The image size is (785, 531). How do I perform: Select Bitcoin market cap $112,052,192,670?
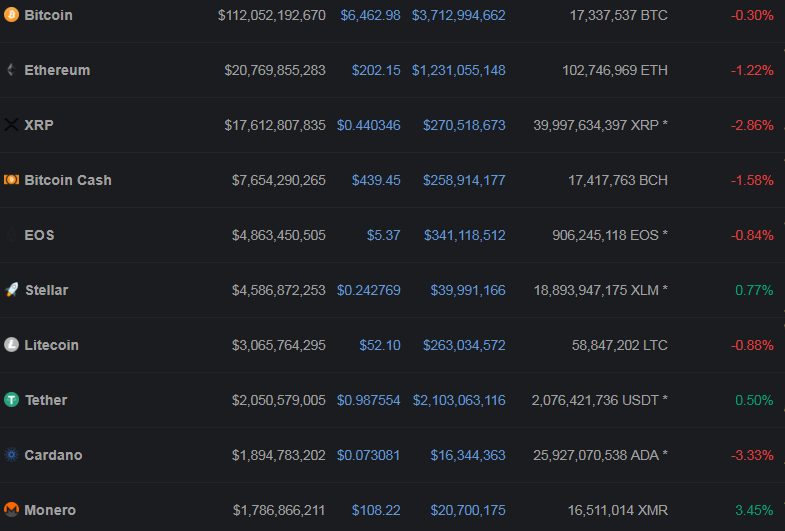[272, 16]
